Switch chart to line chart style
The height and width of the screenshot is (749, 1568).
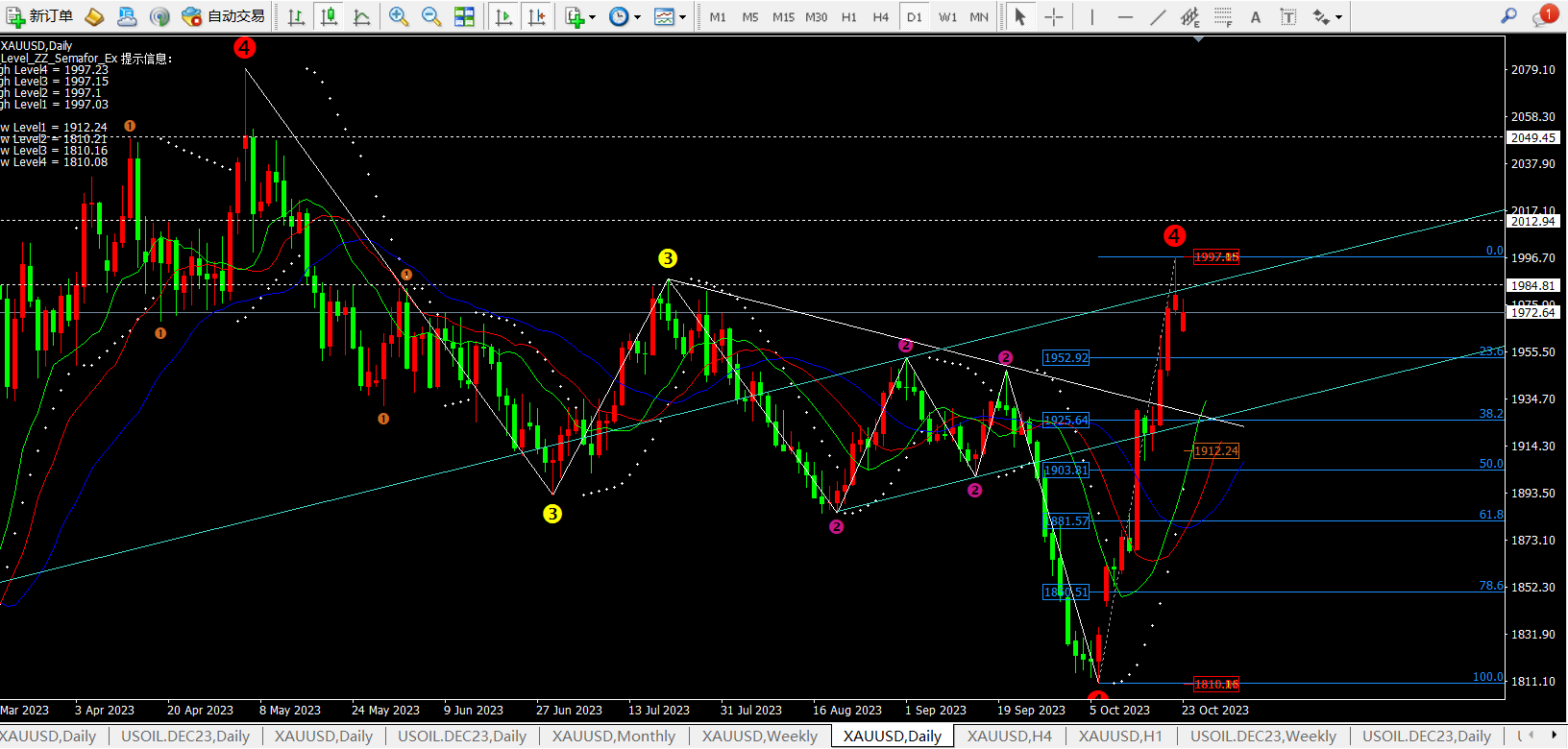[x=361, y=16]
